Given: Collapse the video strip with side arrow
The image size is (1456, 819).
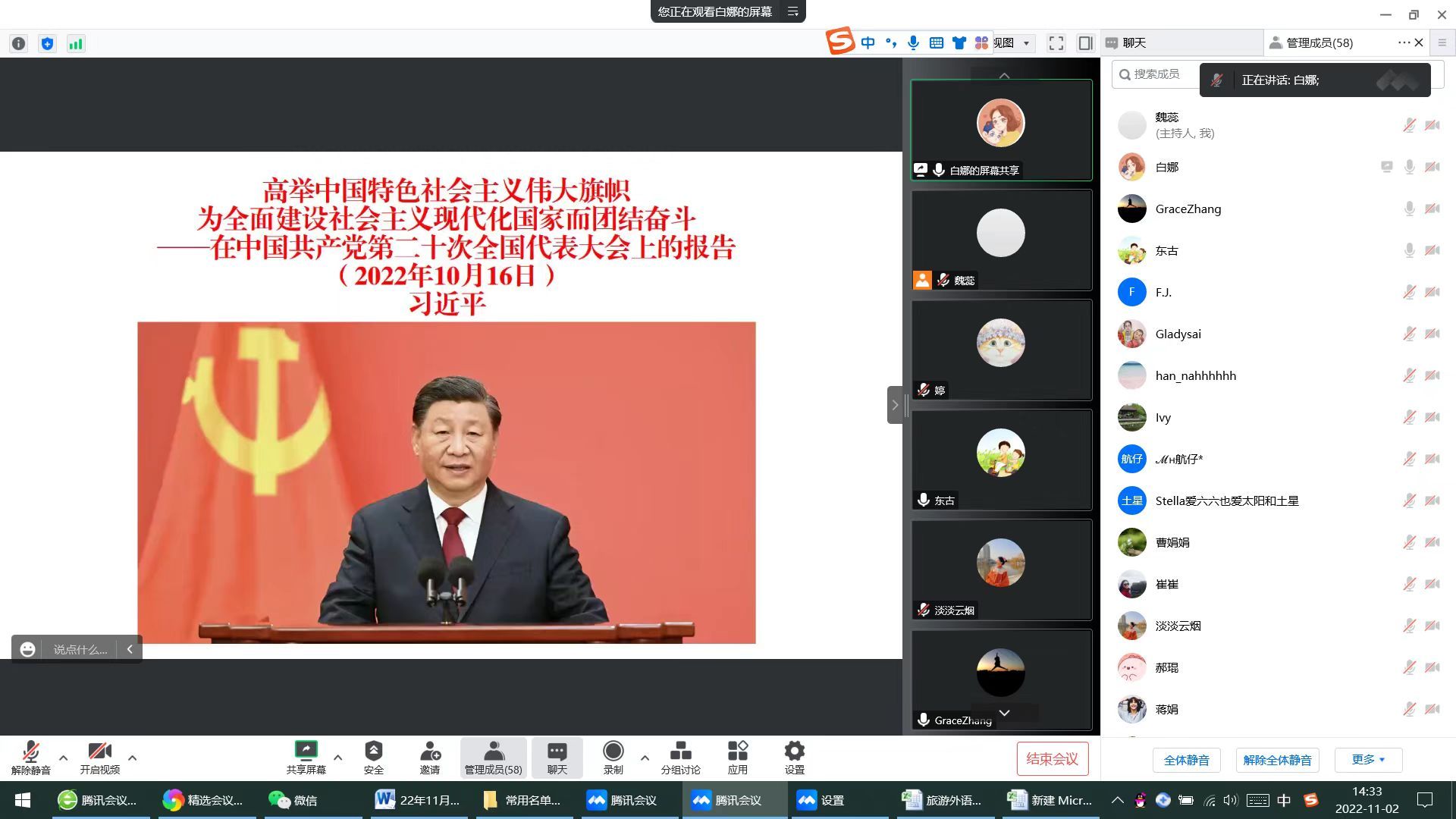Looking at the screenshot, I should (x=895, y=405).
